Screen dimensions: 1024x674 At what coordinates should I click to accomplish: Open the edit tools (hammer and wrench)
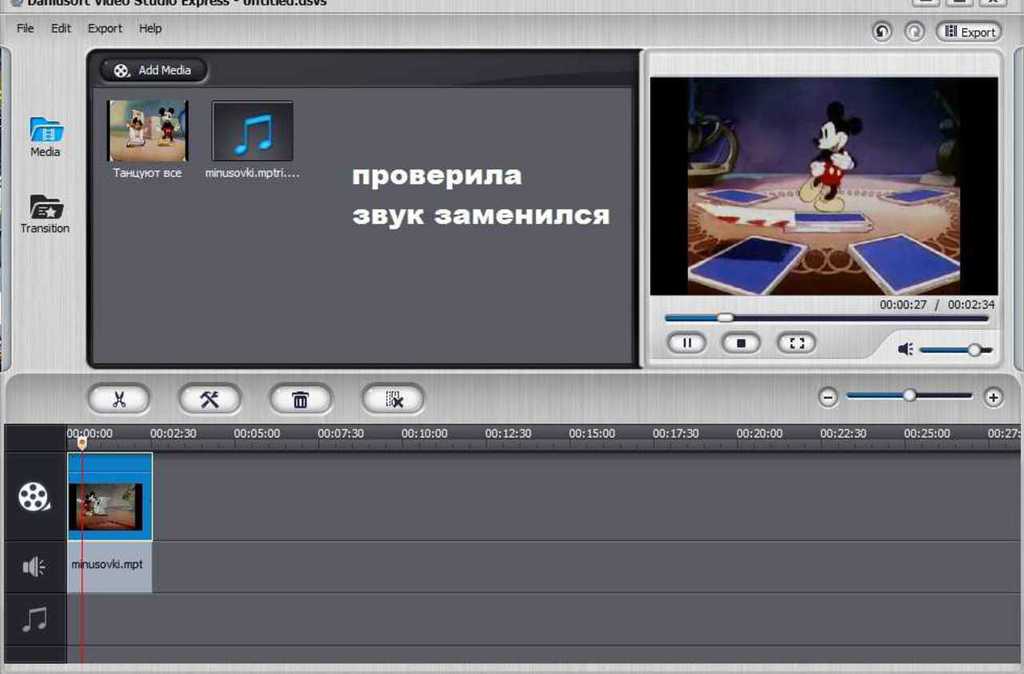point(210,399)
